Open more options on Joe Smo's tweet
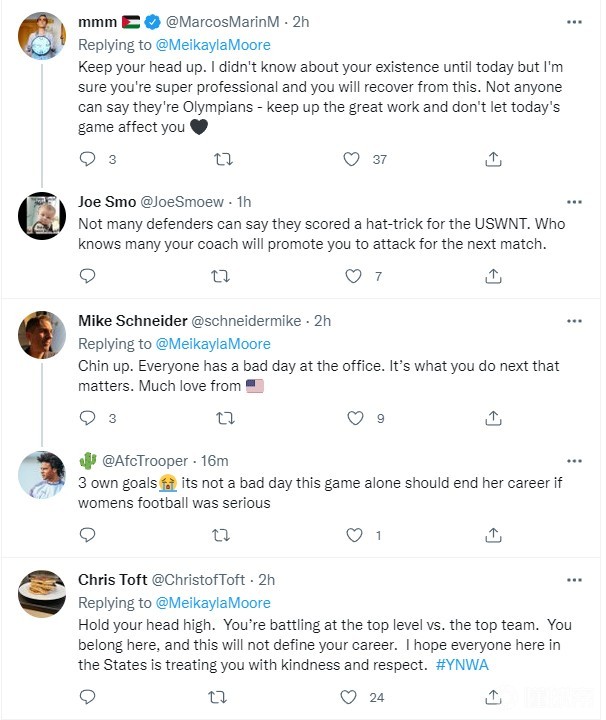The width and height of the screenshot is (606, 720). (x=574, y=203)
